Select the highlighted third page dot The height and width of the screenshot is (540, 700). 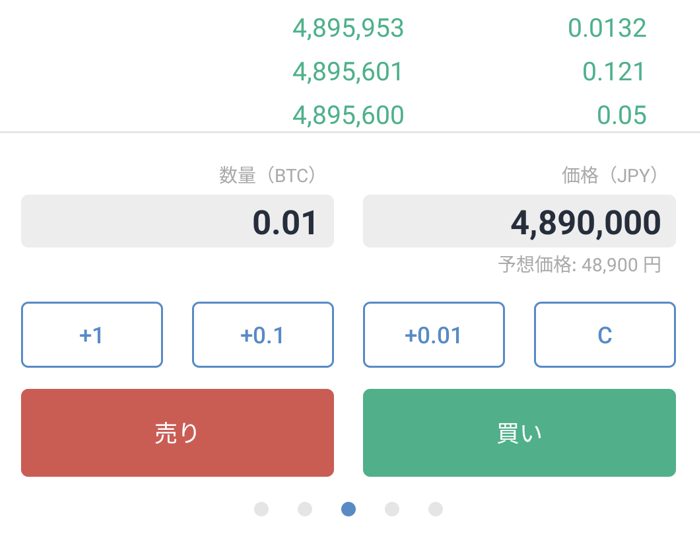click(x=348, y=509)
